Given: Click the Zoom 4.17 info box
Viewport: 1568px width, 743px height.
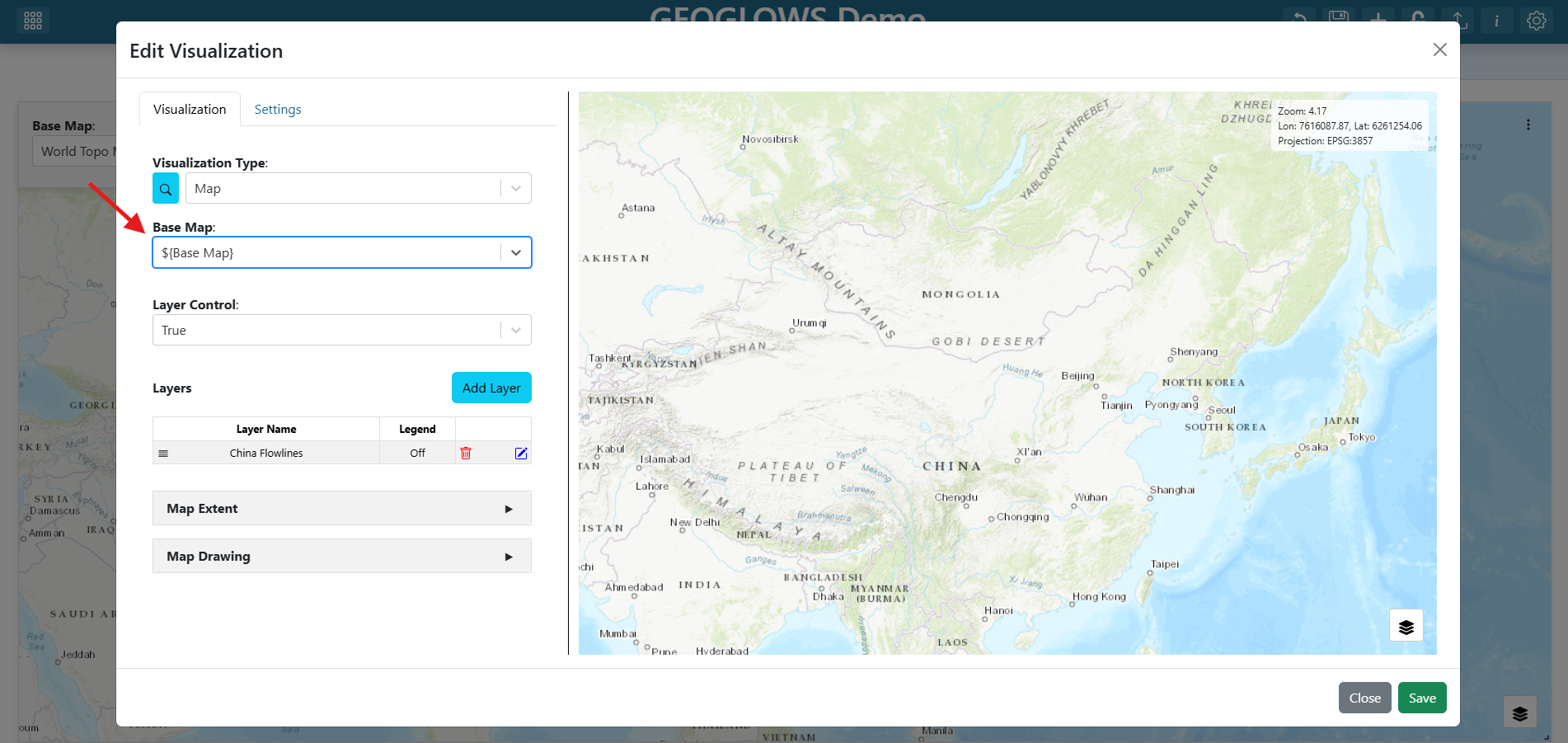Looking at the screenshot, I should tap(1350, 126).
